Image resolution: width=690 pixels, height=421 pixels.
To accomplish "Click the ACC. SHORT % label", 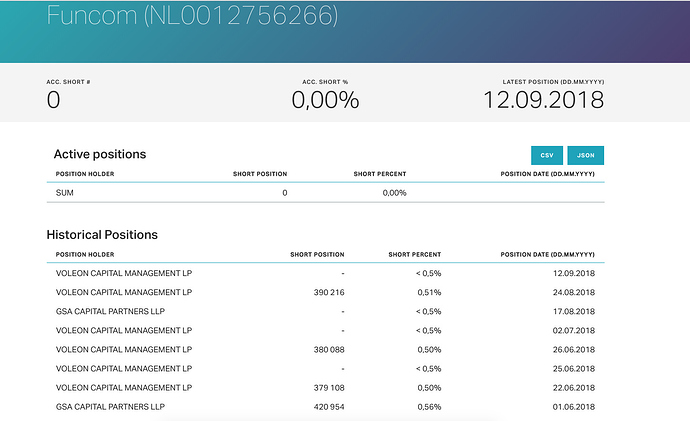I will (x=325, y=82).
